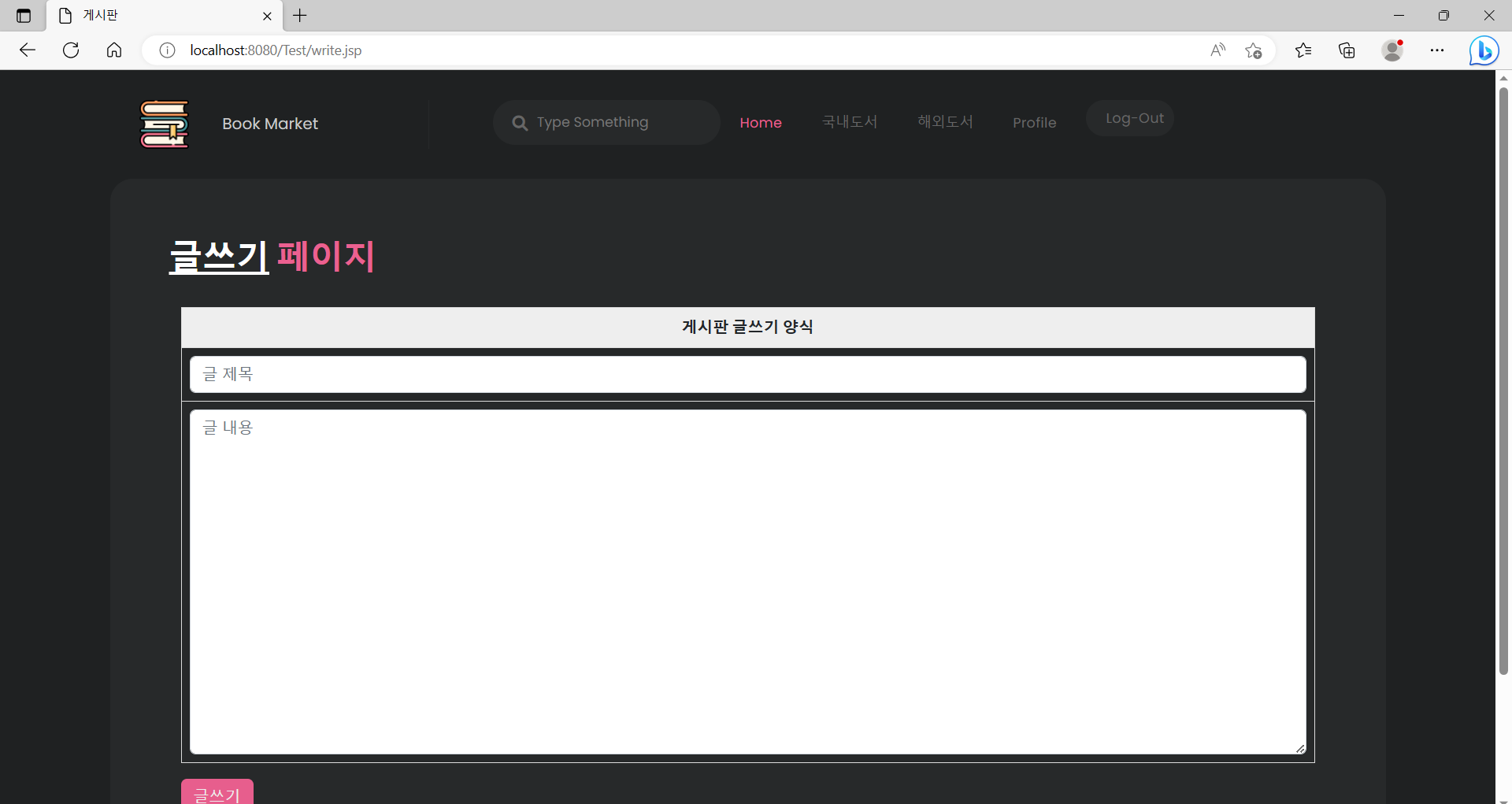Click the Read Aloud icon in address bar

point(1217,50)
